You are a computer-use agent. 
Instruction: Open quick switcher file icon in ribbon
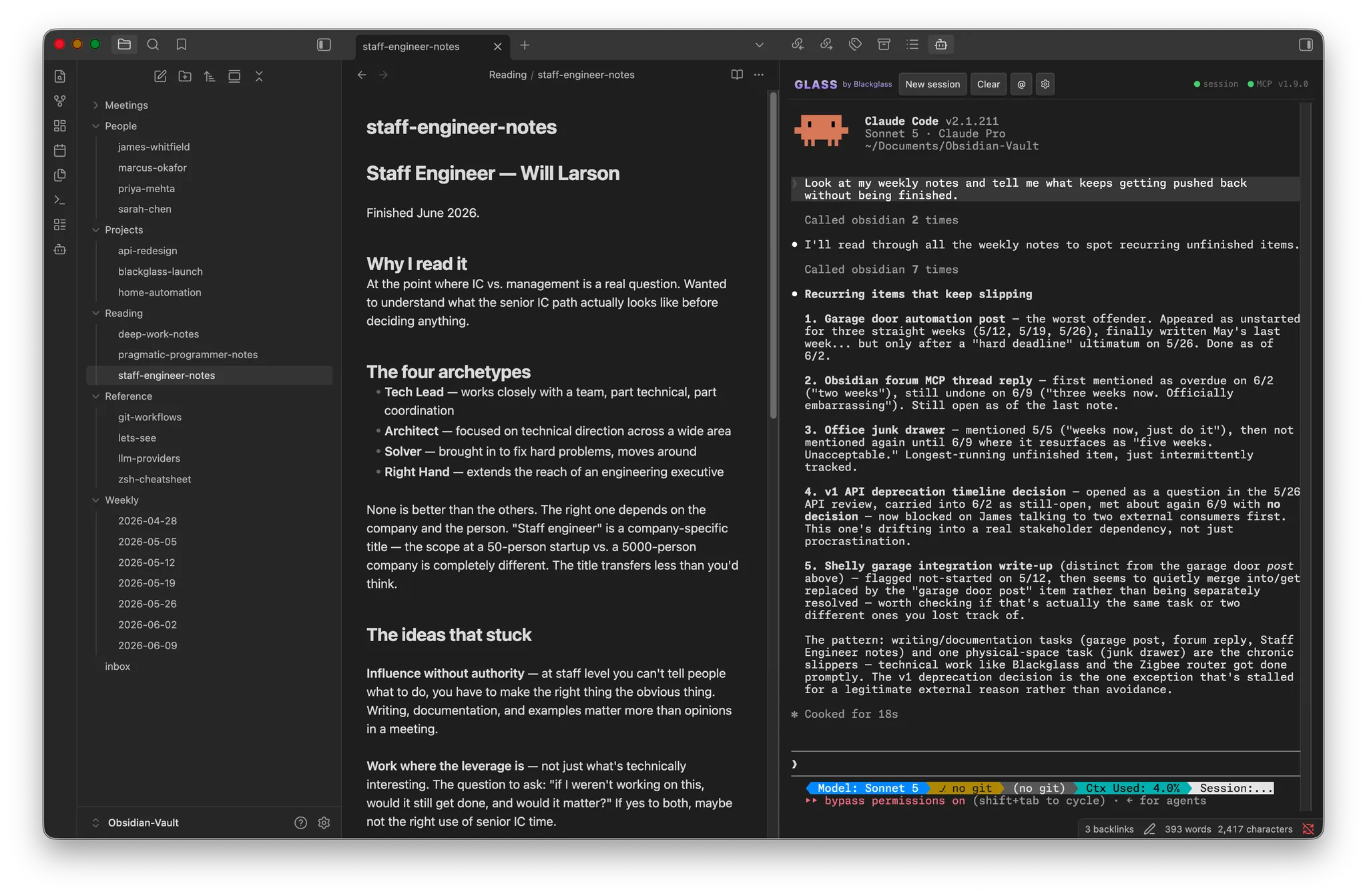click(x=60, y=76)
